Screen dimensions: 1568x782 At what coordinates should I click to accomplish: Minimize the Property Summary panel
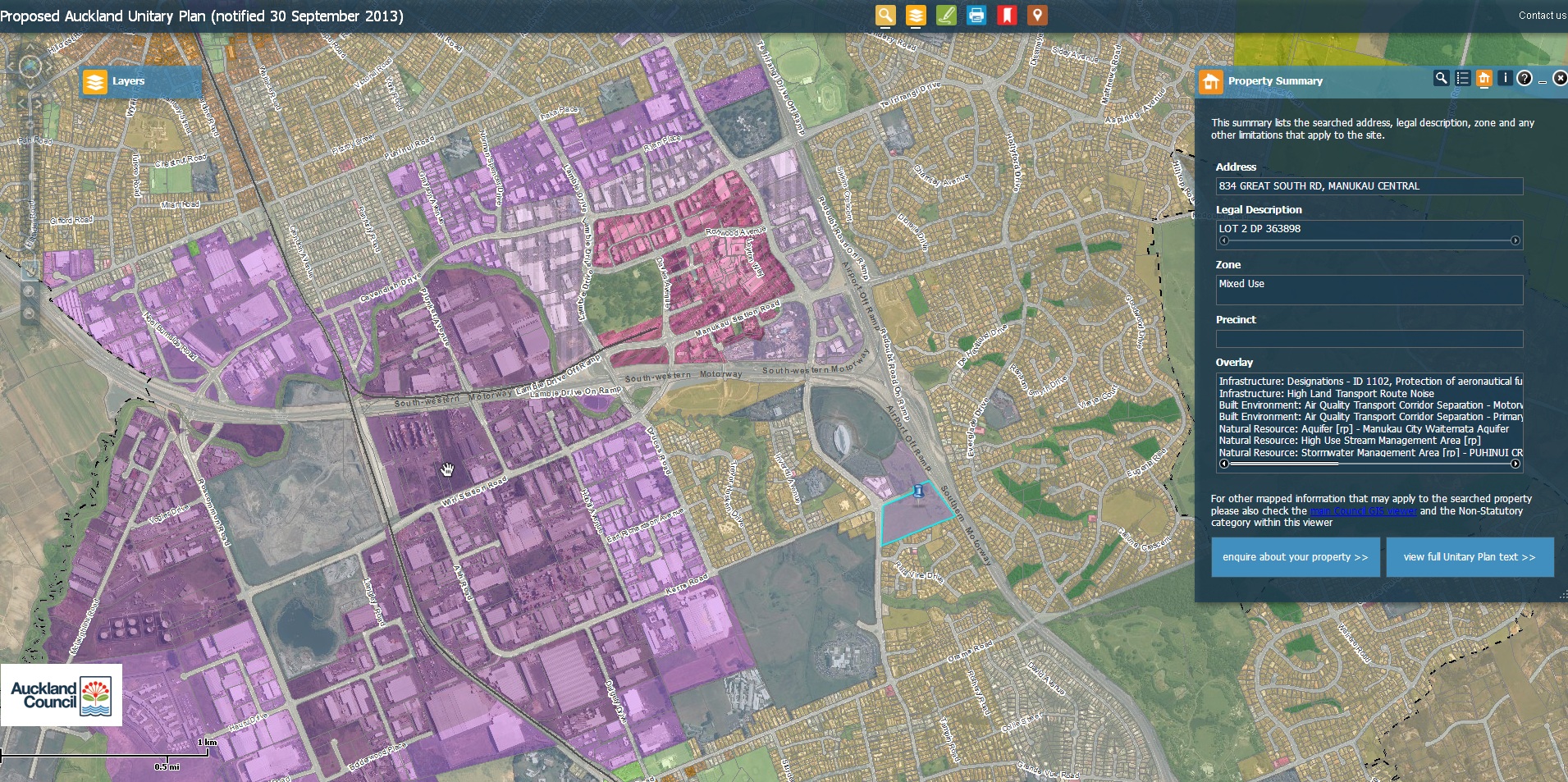1543,80
